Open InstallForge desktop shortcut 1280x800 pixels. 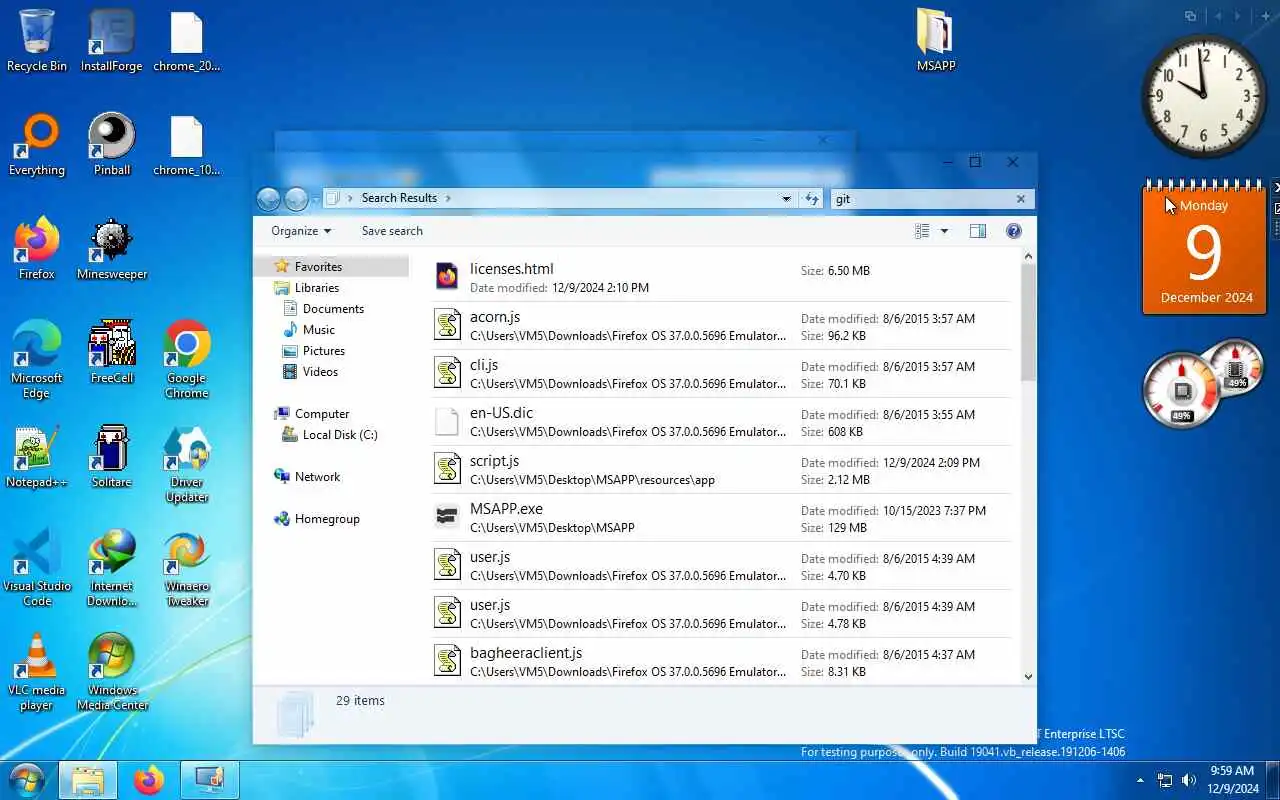[x=112, y=42]
